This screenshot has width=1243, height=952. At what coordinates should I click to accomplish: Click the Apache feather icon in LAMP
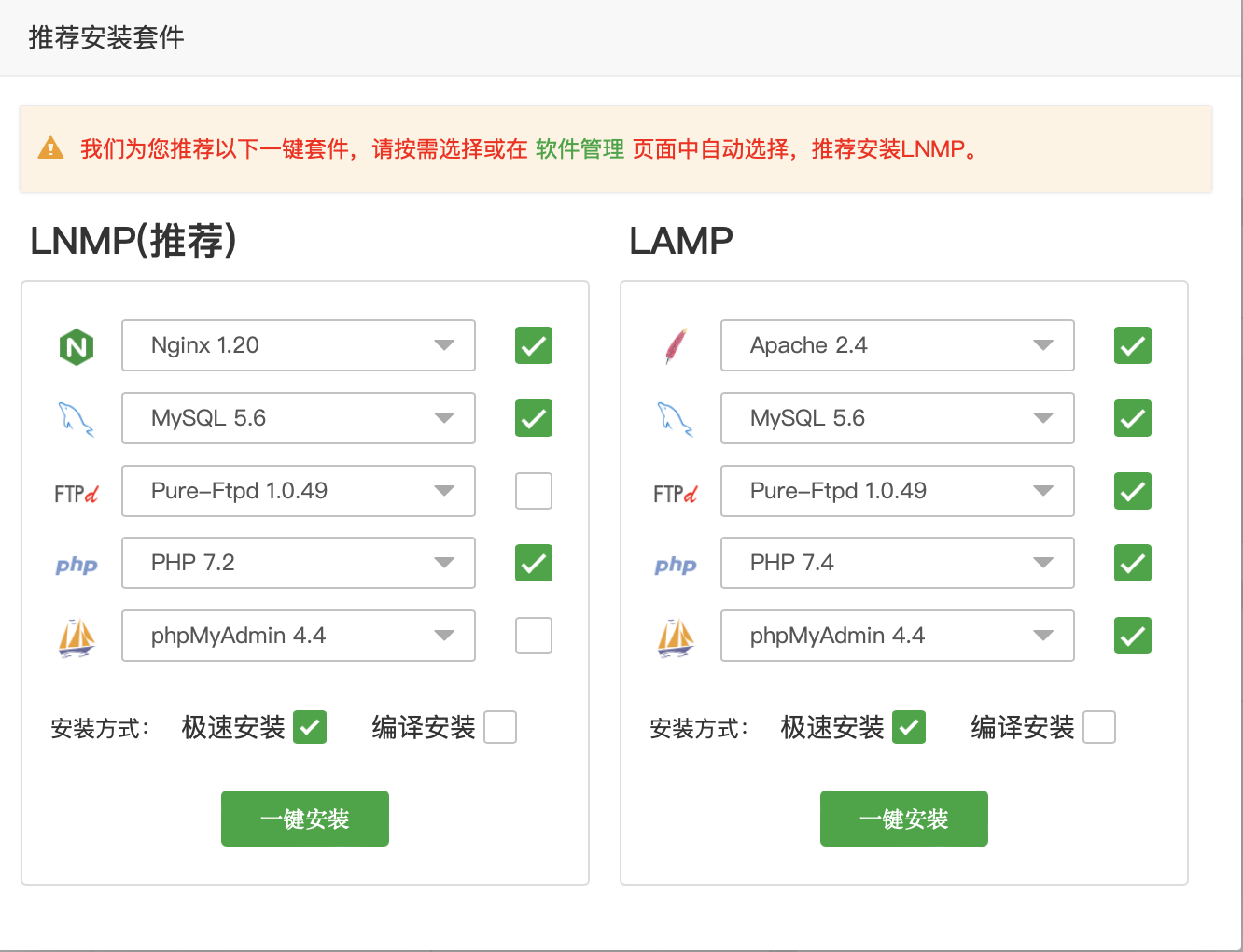point(676,346)
